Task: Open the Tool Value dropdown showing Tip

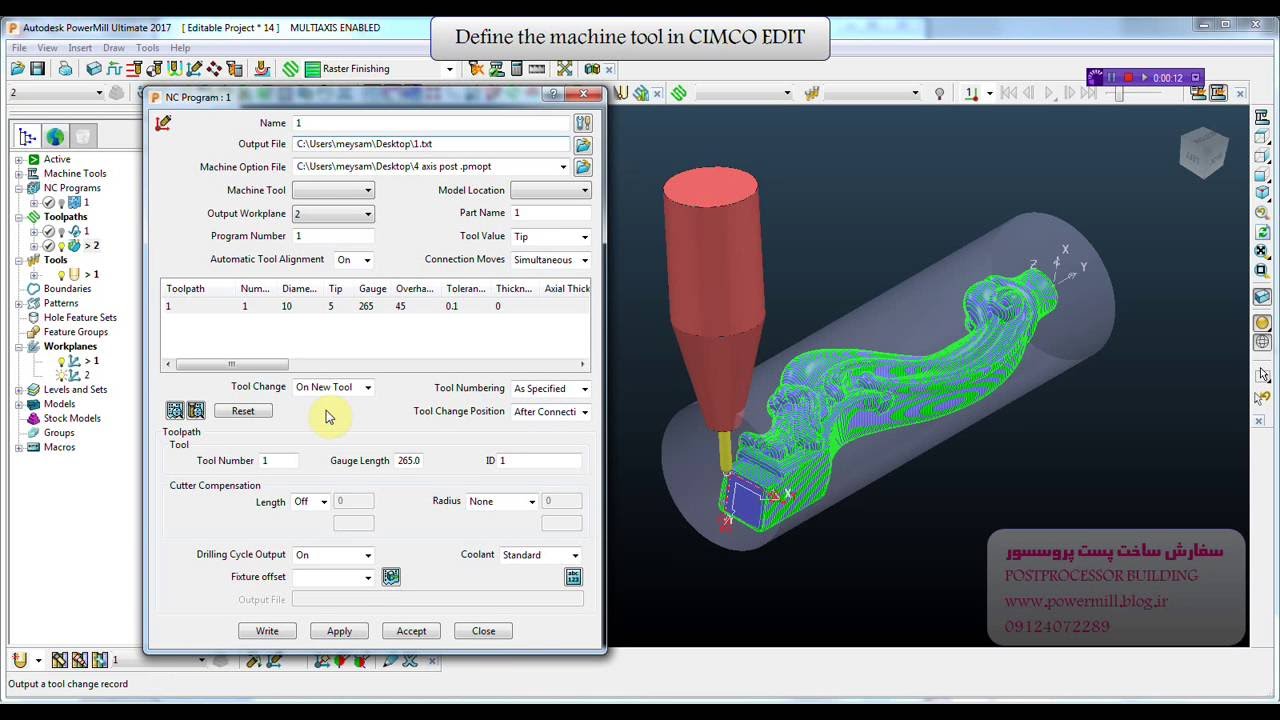Action: (551, 237)
